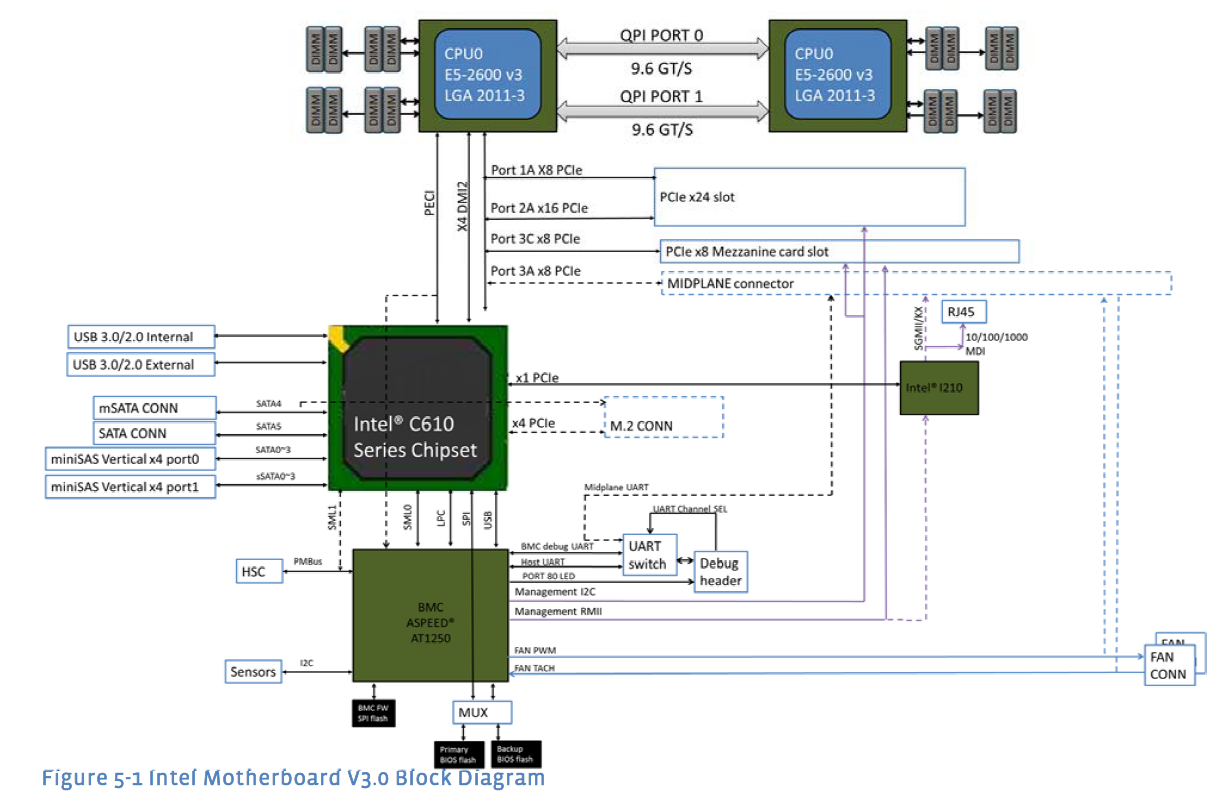This screenshot has height=804, width=1226.
Task: Select the PMBus label
Action: 308,562
